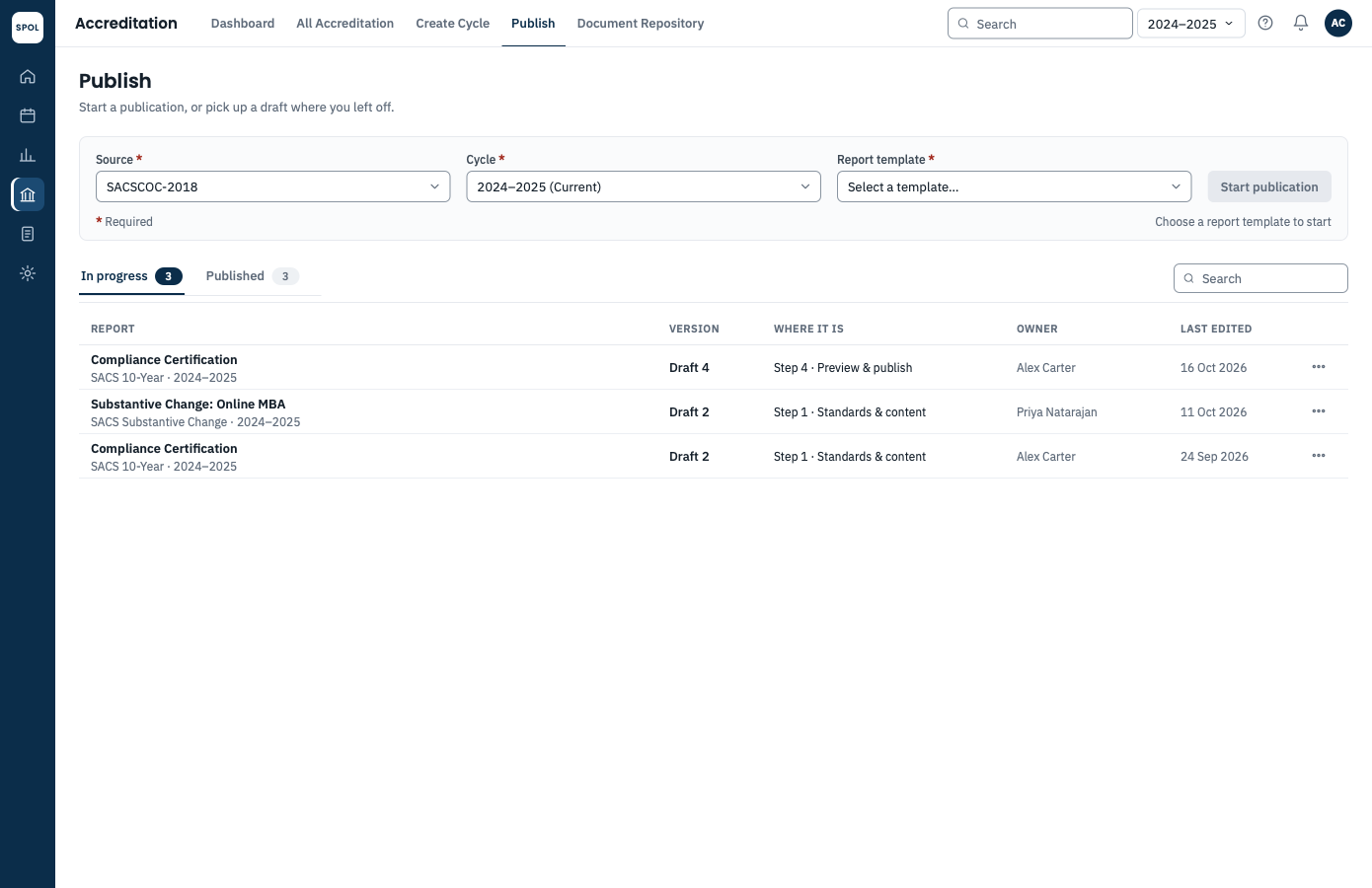Viewport: 1372px width, 888px height.
Task: Select the accreditation building icon in sidebar
Action: click(28, 194)
